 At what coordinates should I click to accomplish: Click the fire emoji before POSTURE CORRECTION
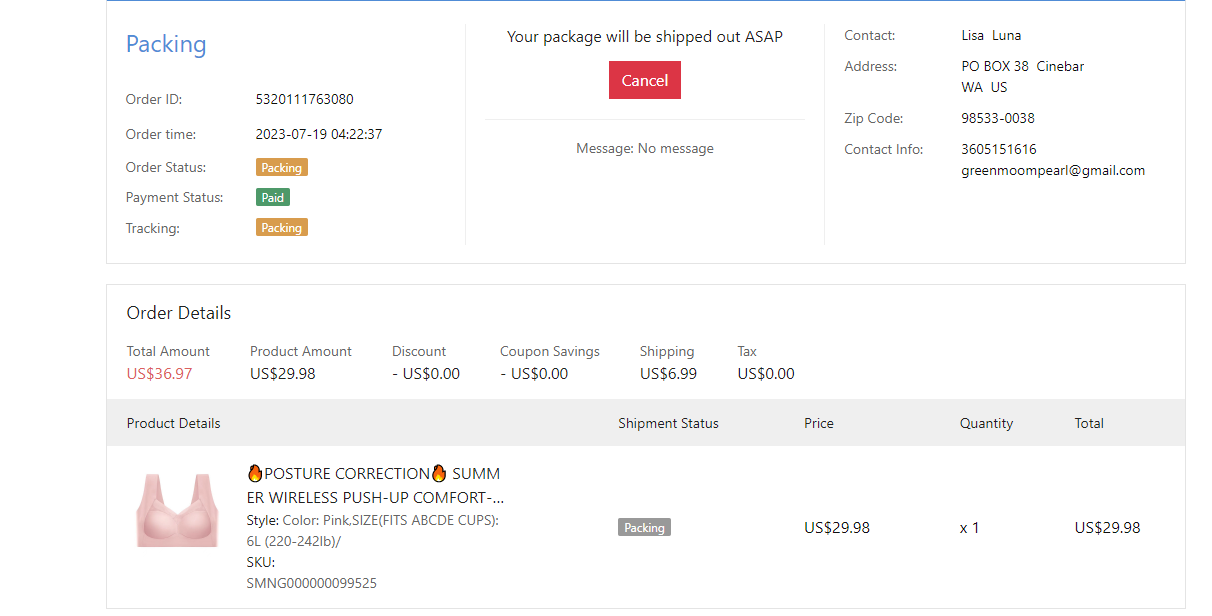tap(255, 473)
